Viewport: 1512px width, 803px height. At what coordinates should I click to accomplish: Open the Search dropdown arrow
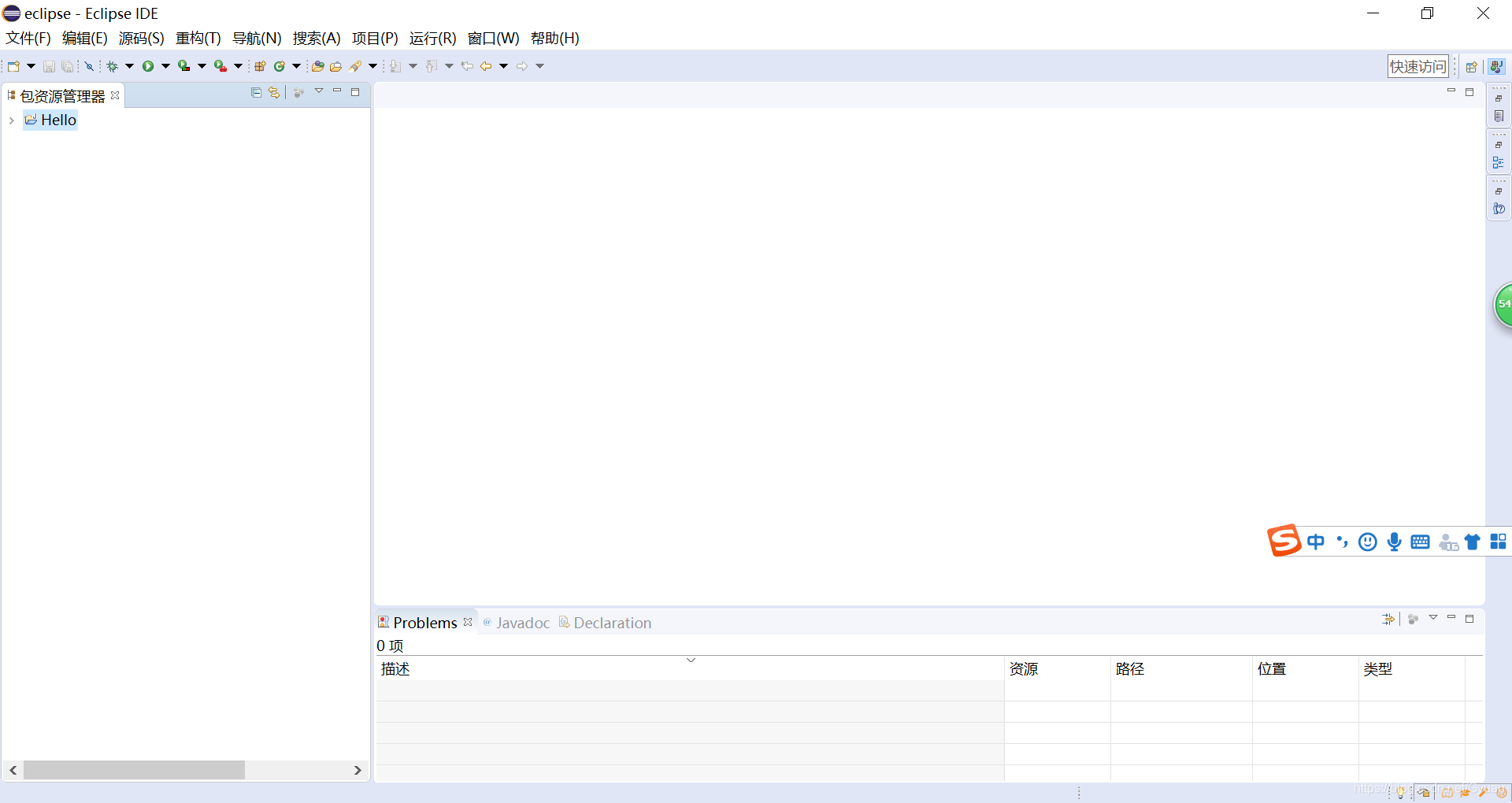[373, 66]
